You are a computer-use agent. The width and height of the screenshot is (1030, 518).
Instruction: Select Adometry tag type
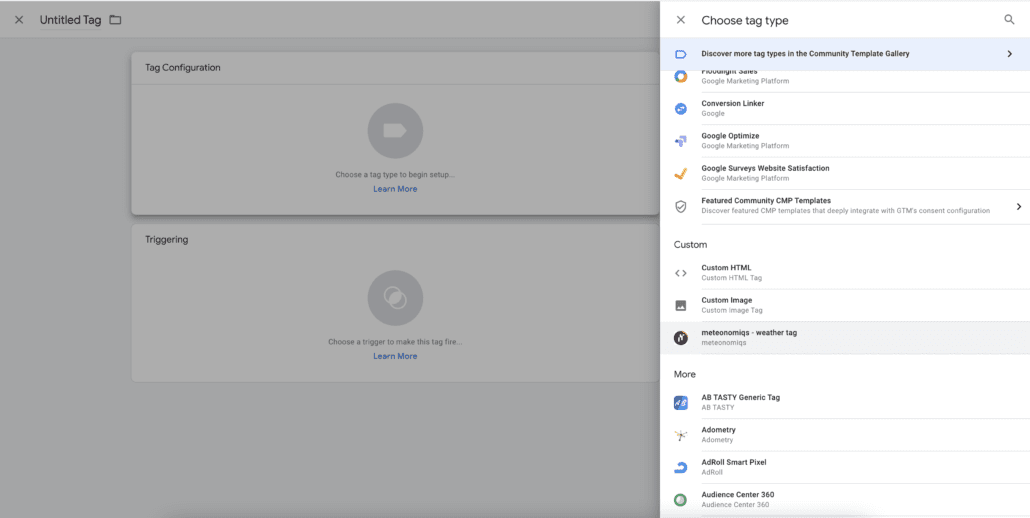[845, 435]
